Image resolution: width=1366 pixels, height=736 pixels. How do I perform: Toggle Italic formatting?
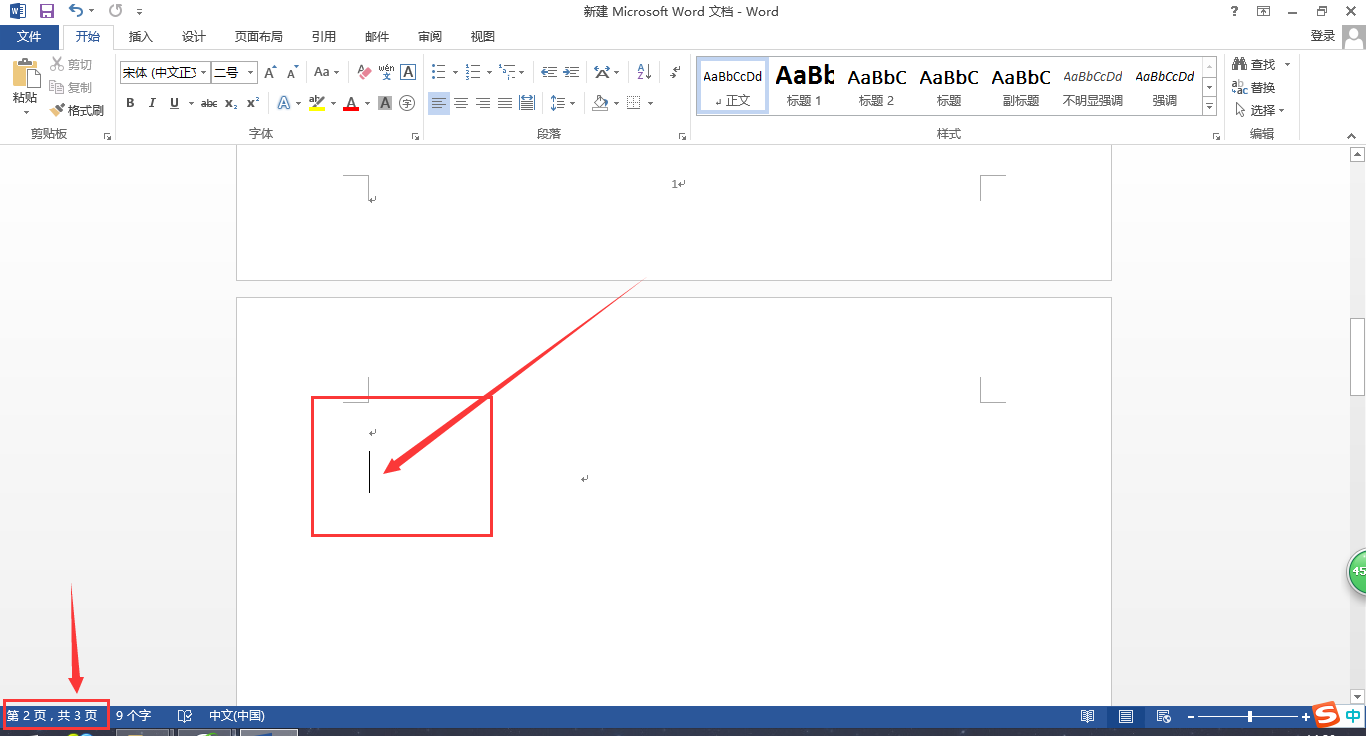(152, 103)
